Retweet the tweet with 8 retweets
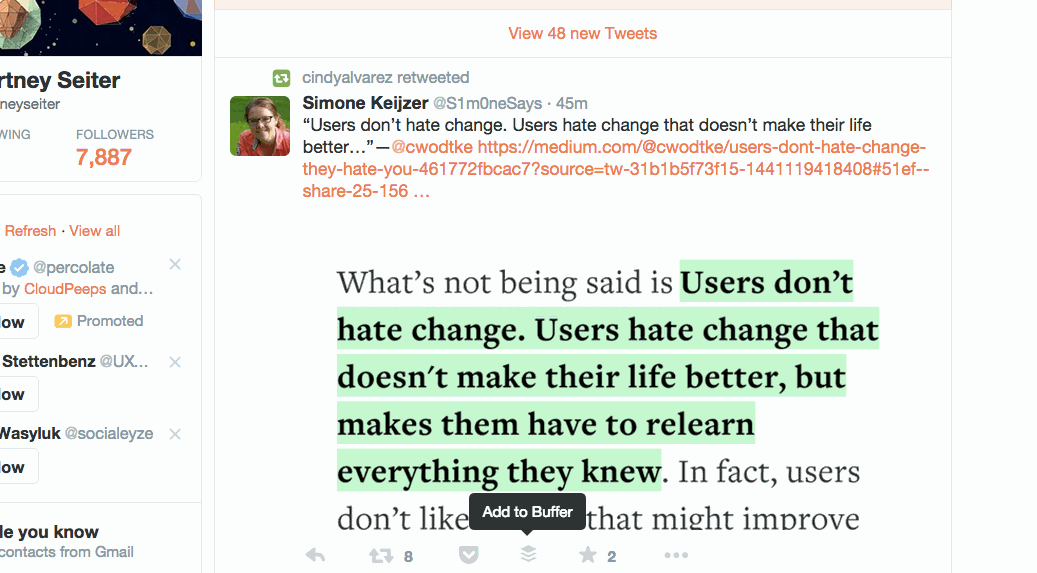Screen dimensions: 1037x573 click(x=381, y=555)
